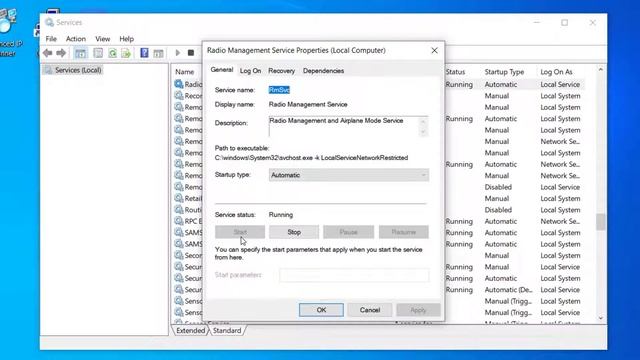Image resolution: width=640 pixels, height=360 pixels.
Task: Sort the list by the Startup Type column header
Action: click(504, 72)
